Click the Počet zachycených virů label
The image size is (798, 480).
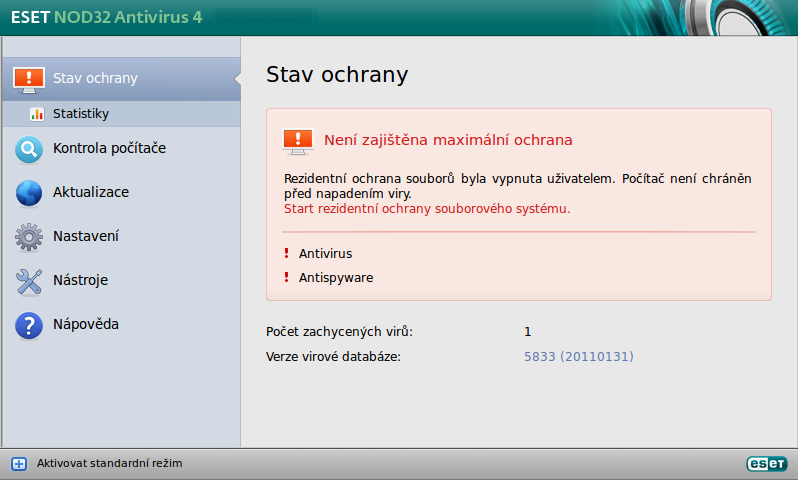[x=339, y=332]
